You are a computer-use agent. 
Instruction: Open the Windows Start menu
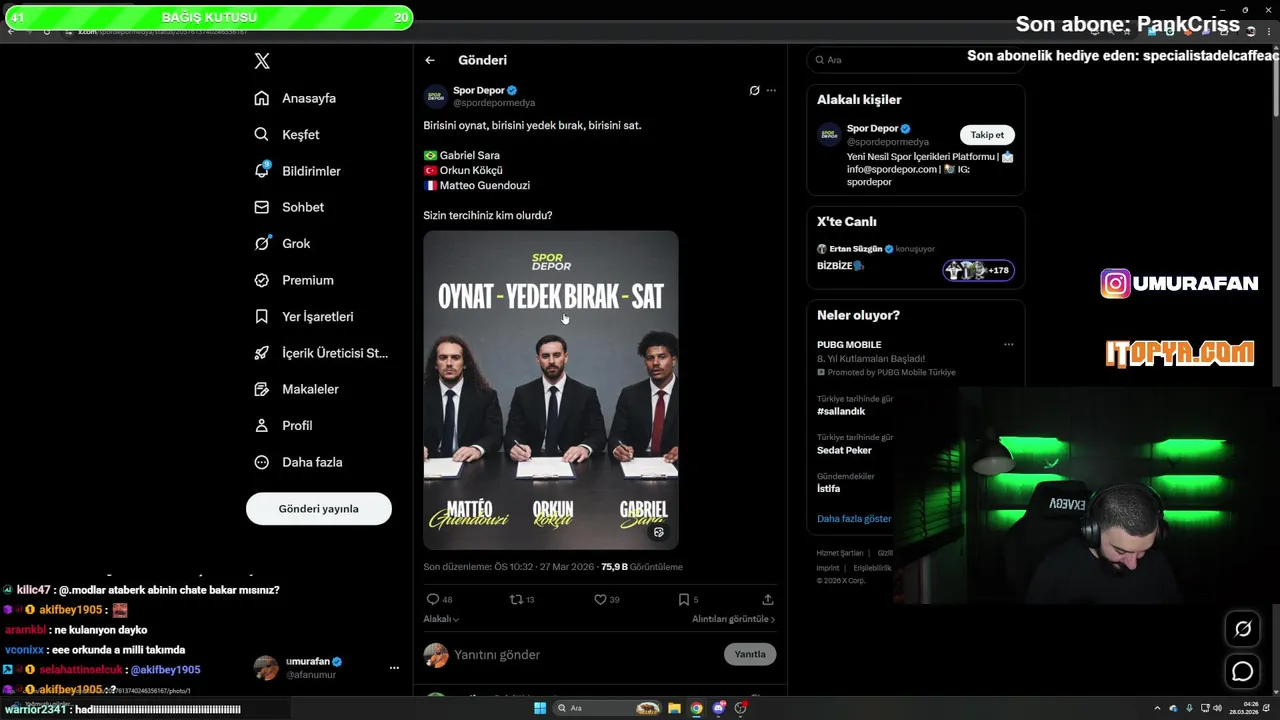(x=540, y=708)
